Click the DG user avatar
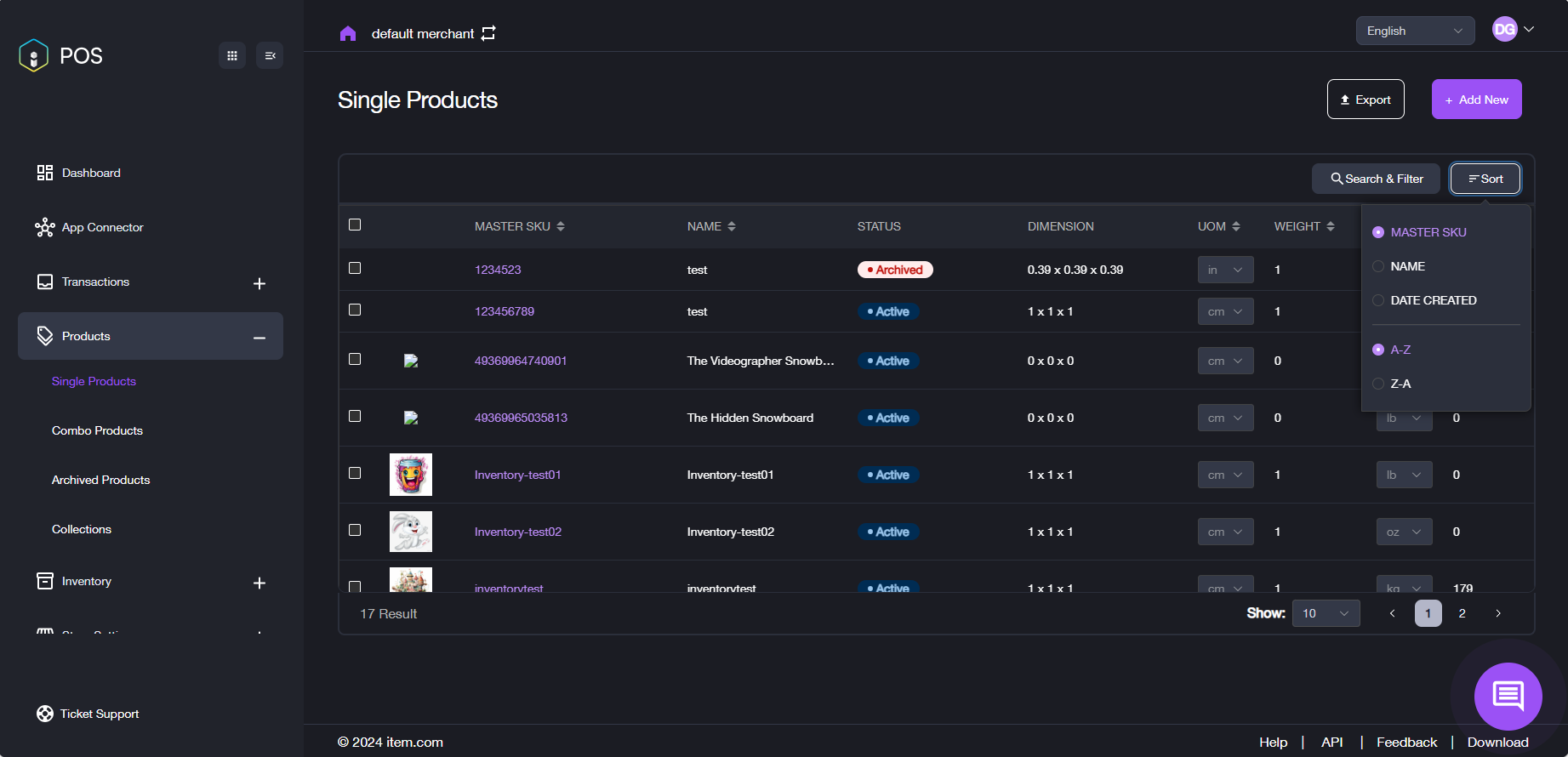Image resolution: width=1568 pixels, height=757 pixels. (x=1504, y=30)
